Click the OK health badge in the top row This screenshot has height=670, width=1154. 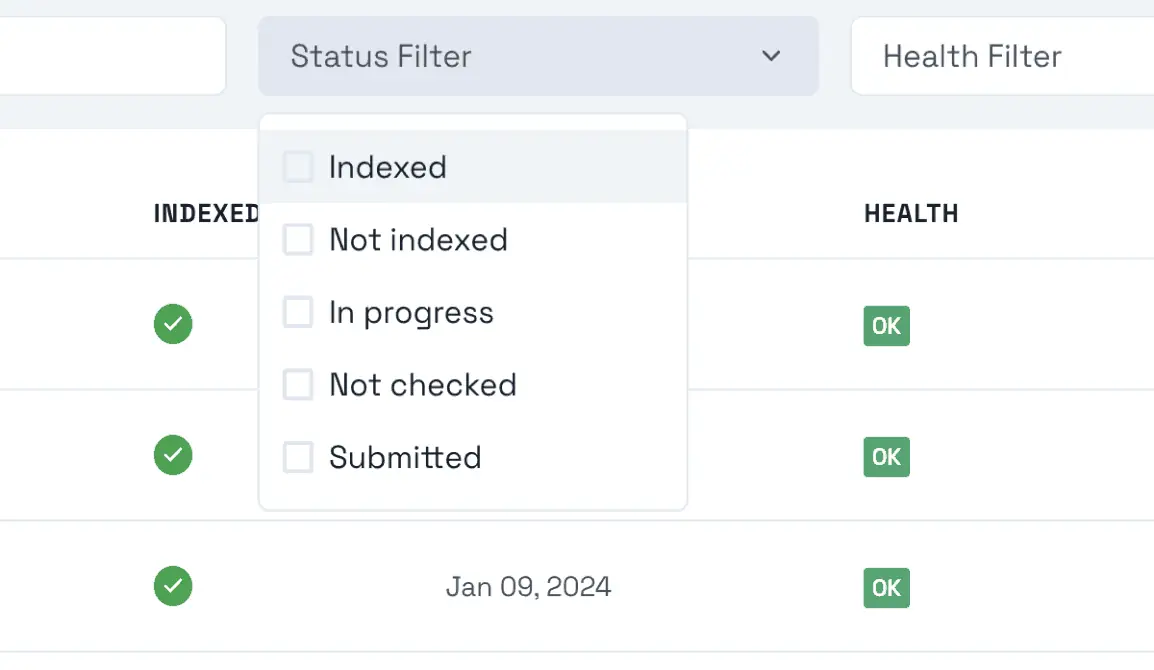click(886, 326)
